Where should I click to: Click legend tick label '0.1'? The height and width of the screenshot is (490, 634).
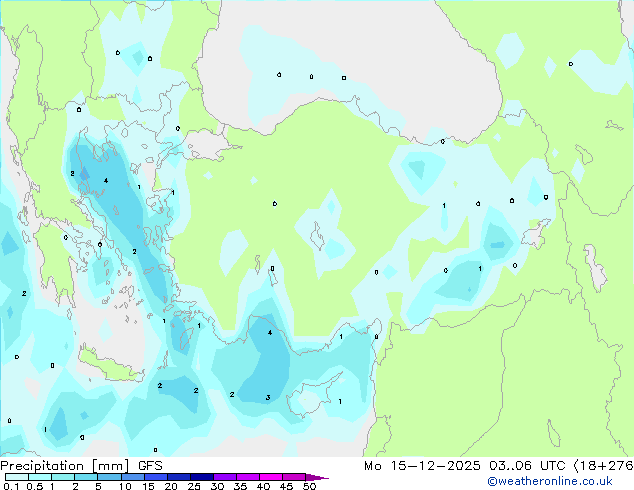11,486
